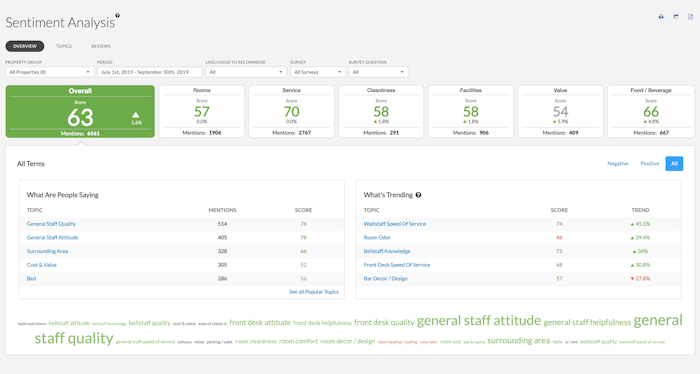Image resolution: width=700 pixels, height=374 pixels.
Task: Open Room Odor trending topic
Action: point(377,238)
